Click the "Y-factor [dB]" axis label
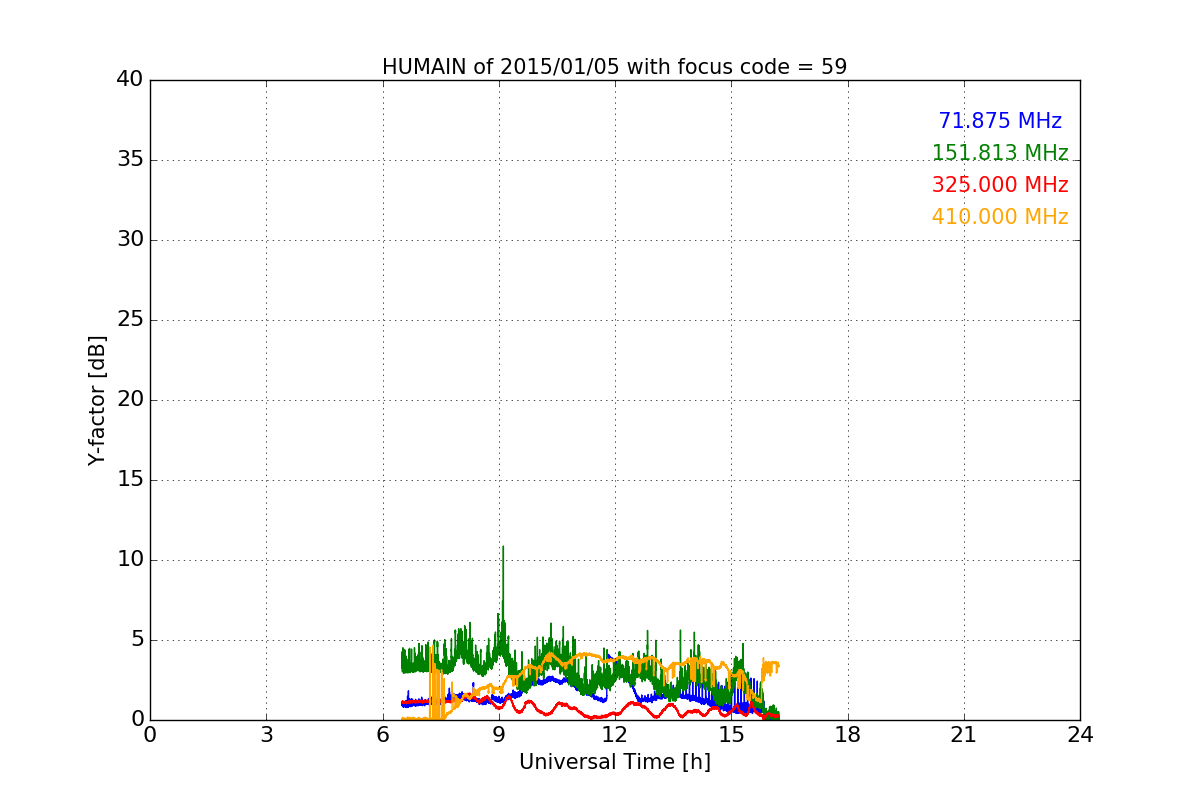1200x800 pixels. coord(97,400)
